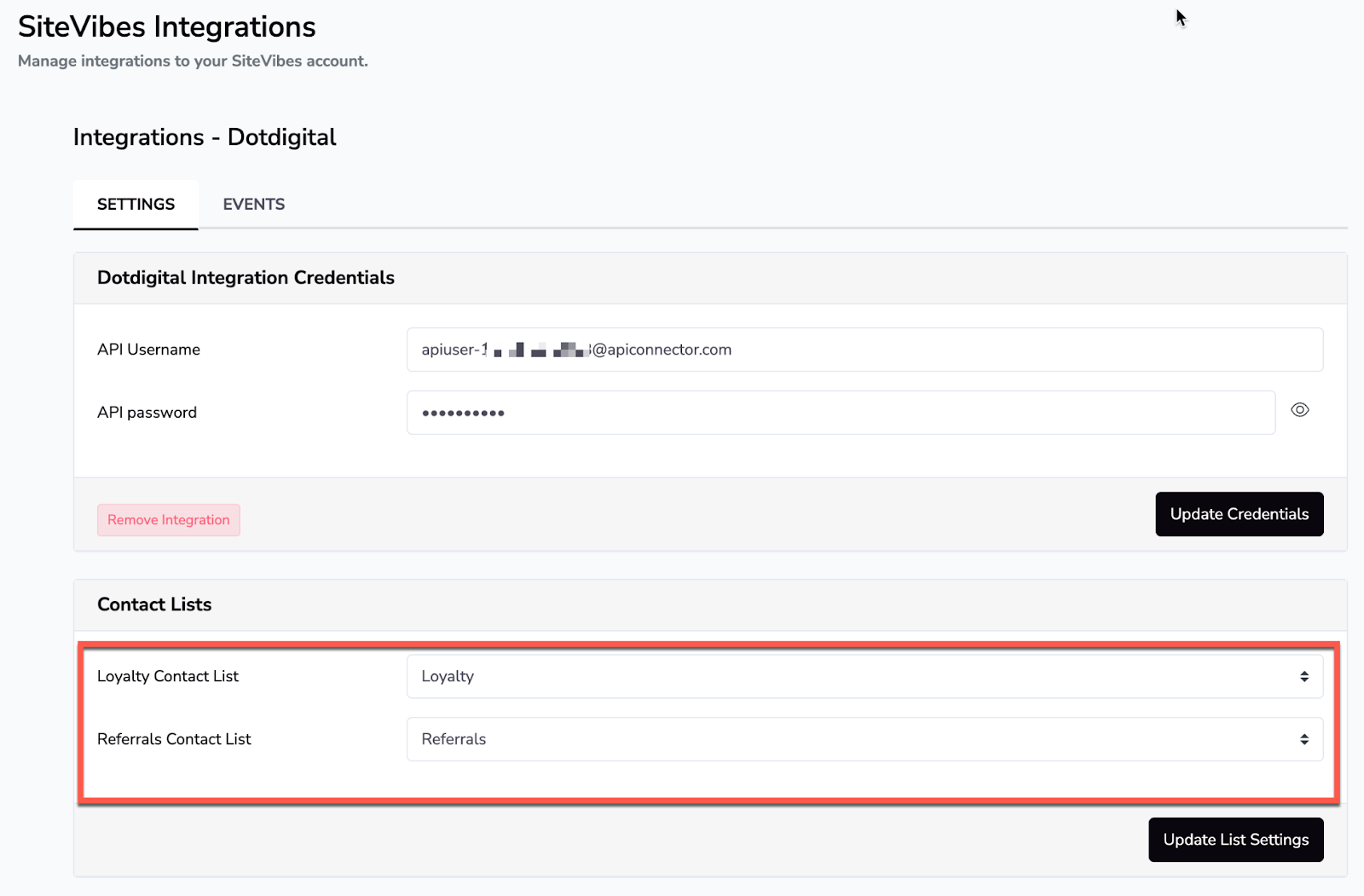The height and width of the screenshot is (896, 1364).
Task: Click the API password label
Action: [x=147, y=413]
